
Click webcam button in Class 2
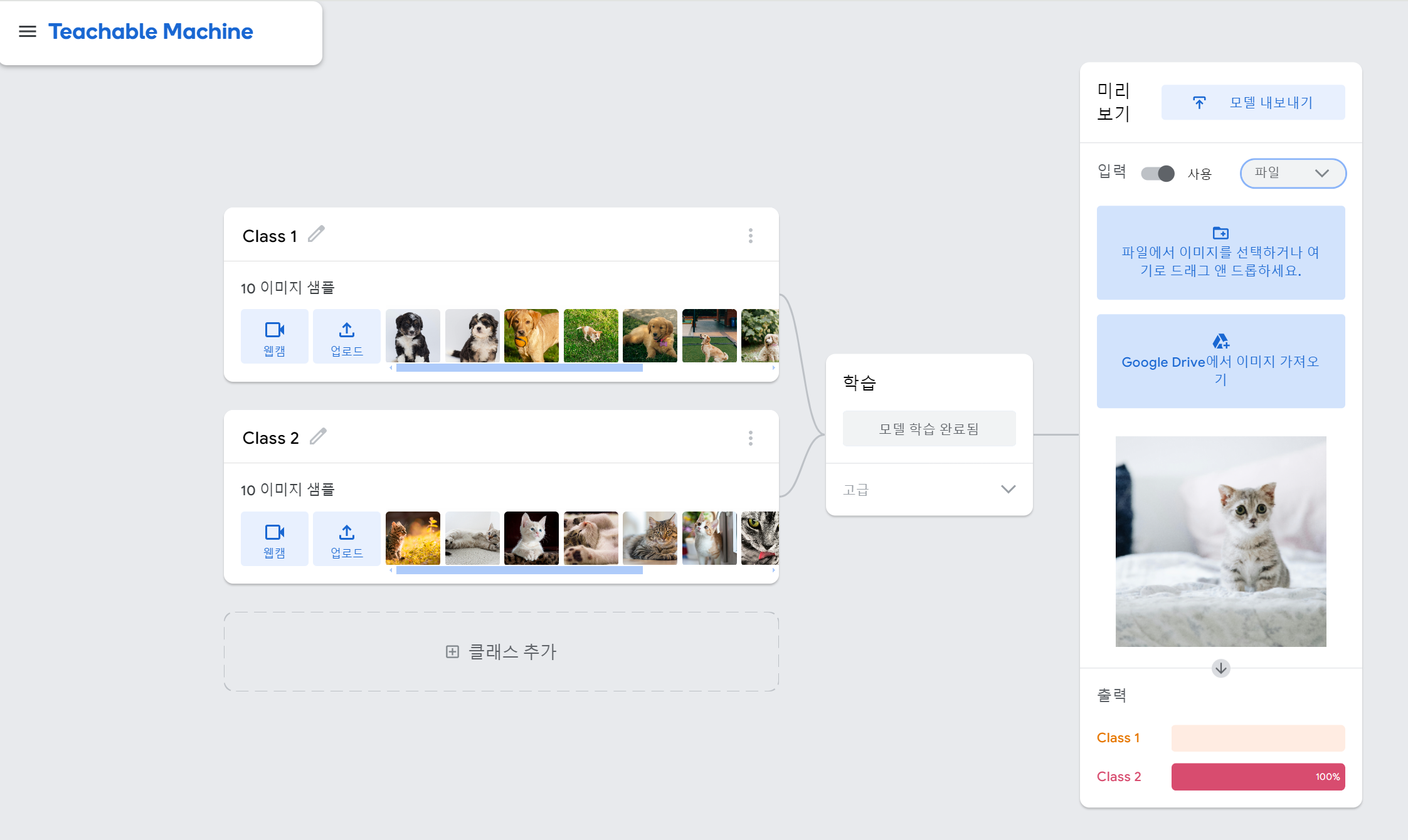tap(274, 539)
